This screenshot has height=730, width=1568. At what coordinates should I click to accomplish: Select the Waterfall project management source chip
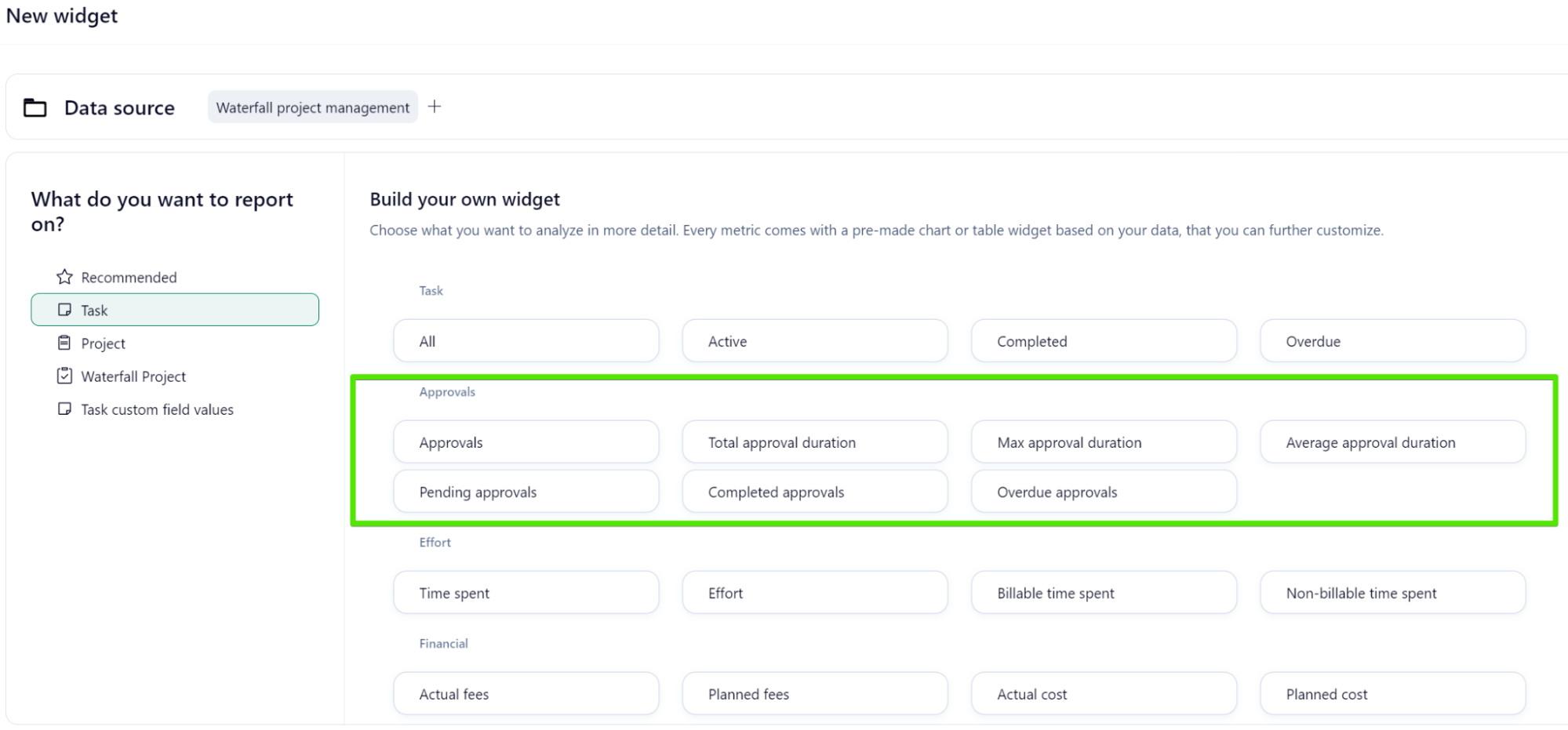pyautogui.click(x=312, y=107)
